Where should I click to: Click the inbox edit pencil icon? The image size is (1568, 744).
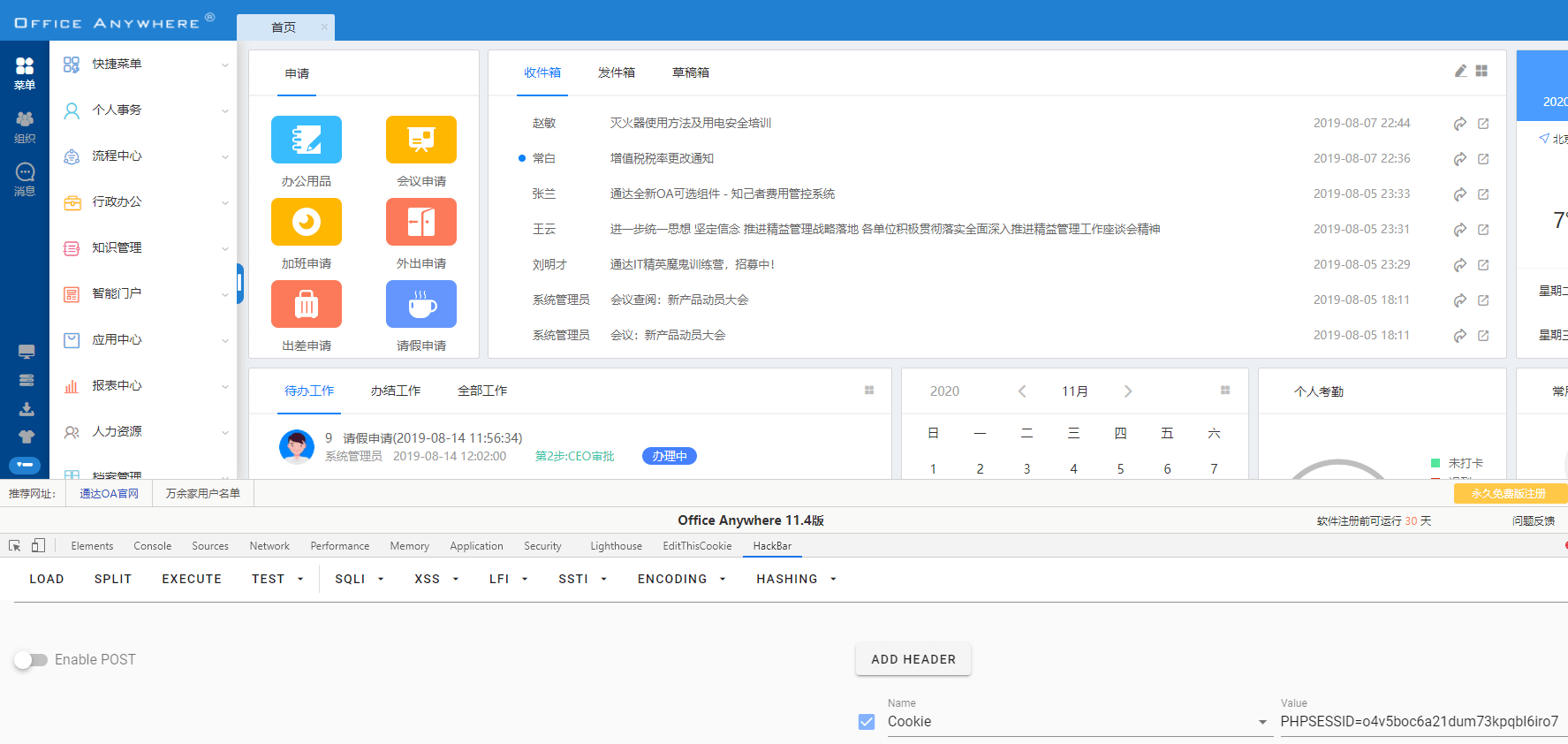pyautogui.click(x=1460, y=72)
